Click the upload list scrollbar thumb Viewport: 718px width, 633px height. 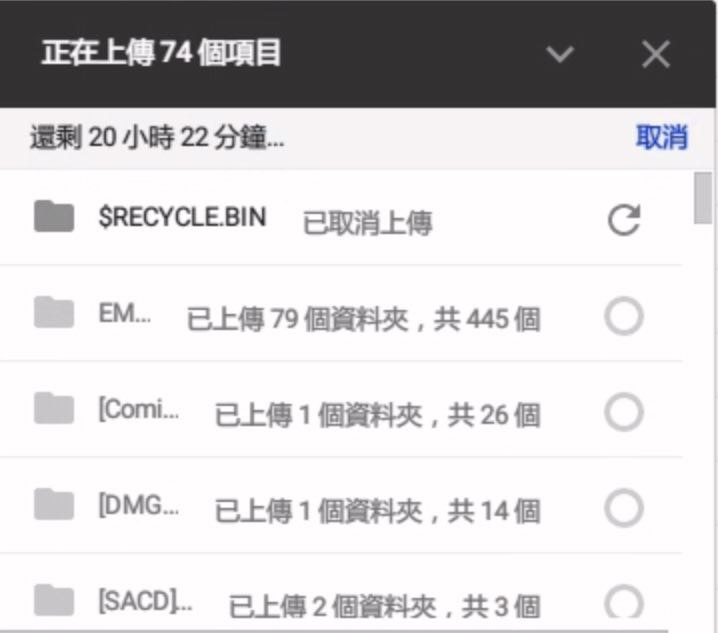click(703, 197)
